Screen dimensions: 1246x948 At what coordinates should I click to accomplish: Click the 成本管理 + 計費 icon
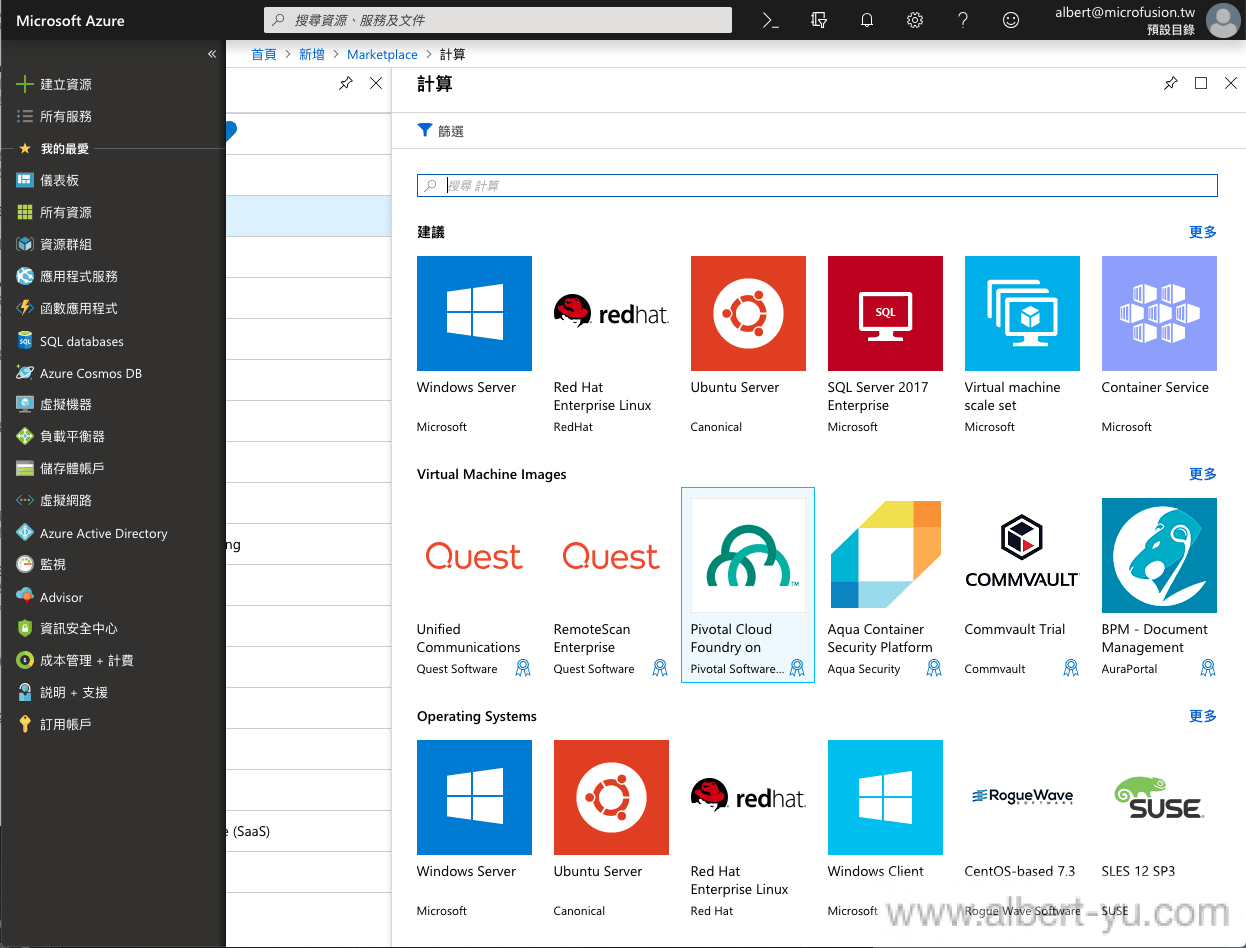(25, 660)
